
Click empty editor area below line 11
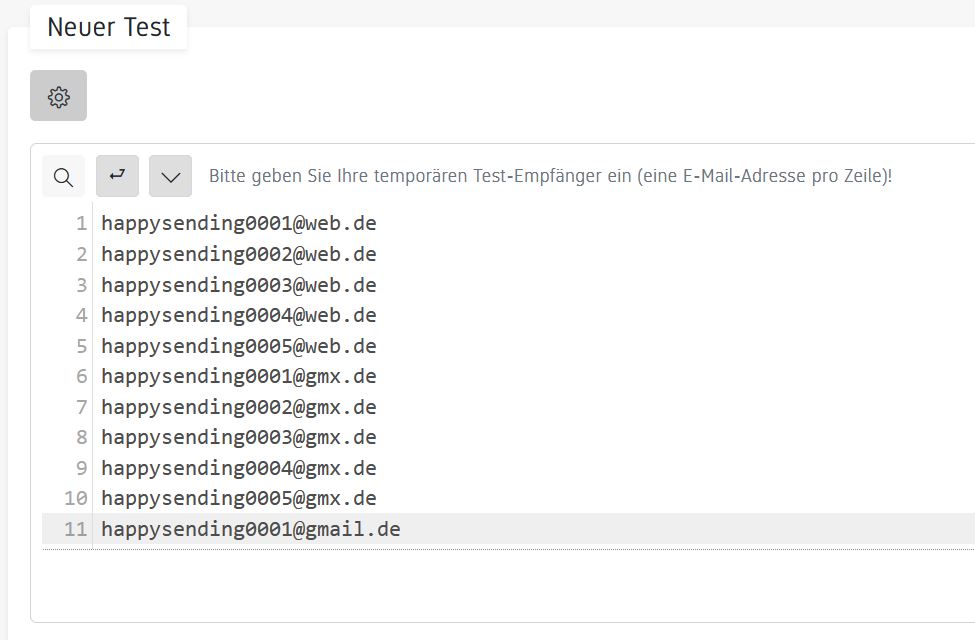point(500,585)
